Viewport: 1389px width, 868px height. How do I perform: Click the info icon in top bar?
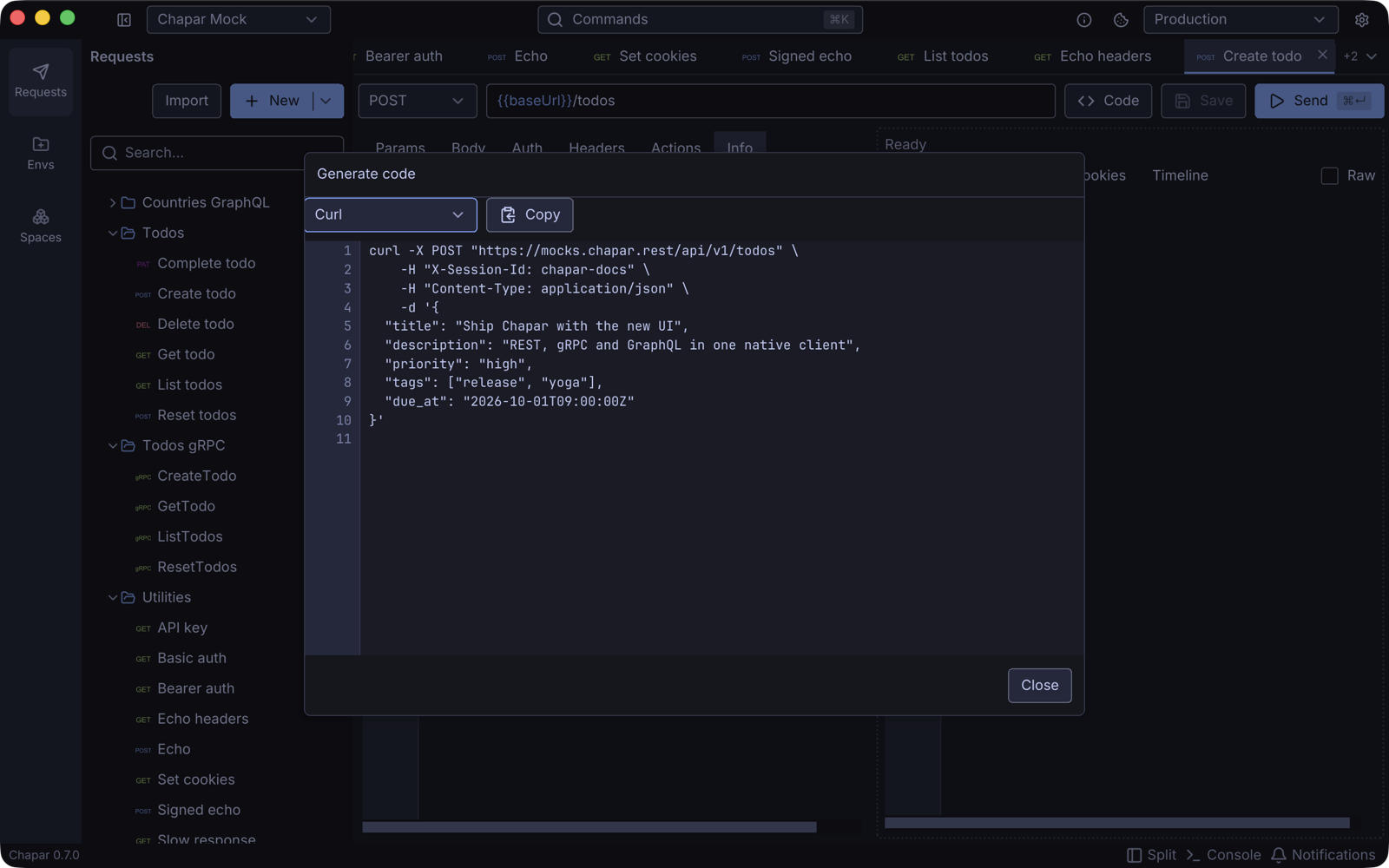[1084, 19]
